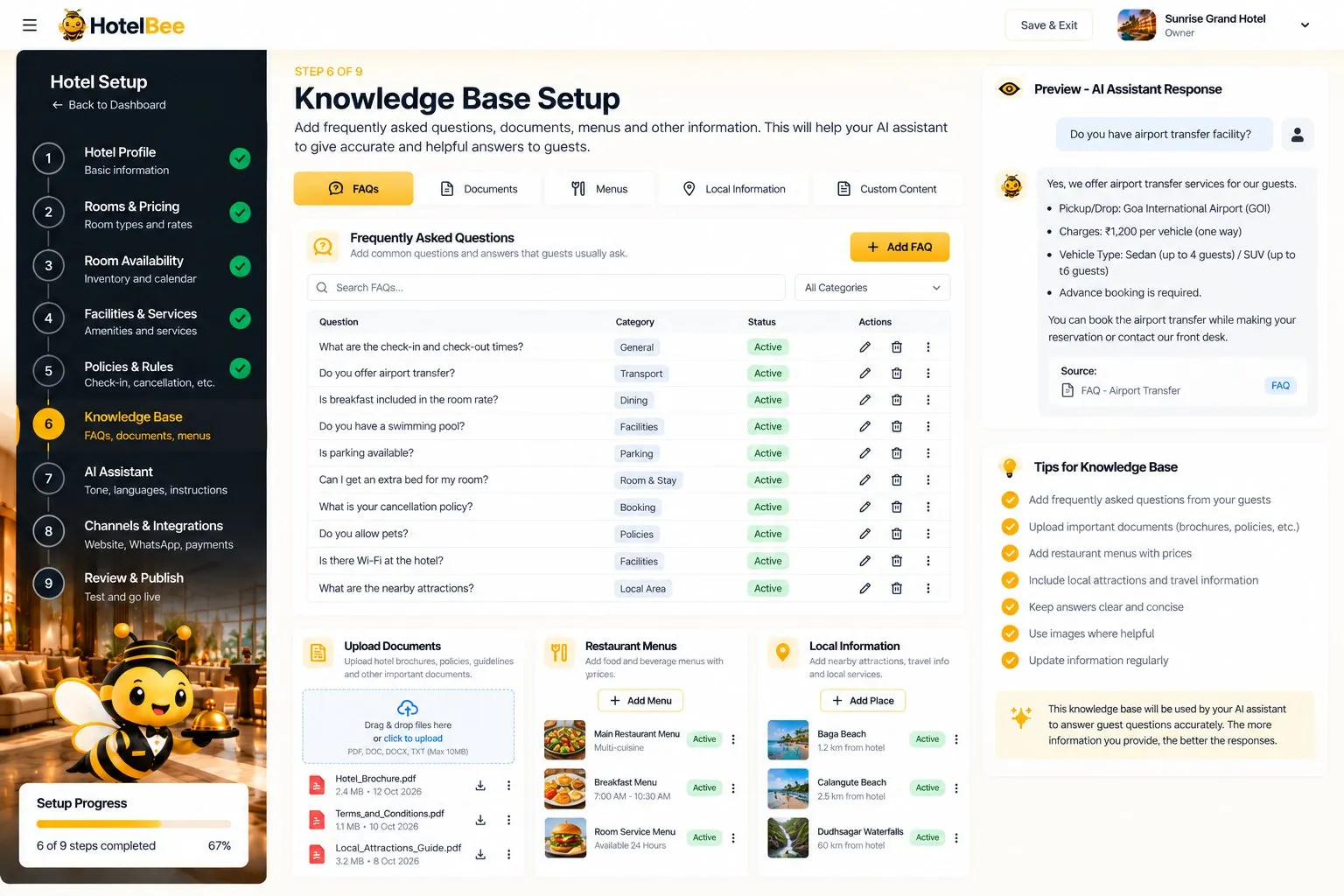The width and height of the screenshot is (1344, 896).
Task: Click Facilities & Services completed checkmark
Action: [240, 318]
